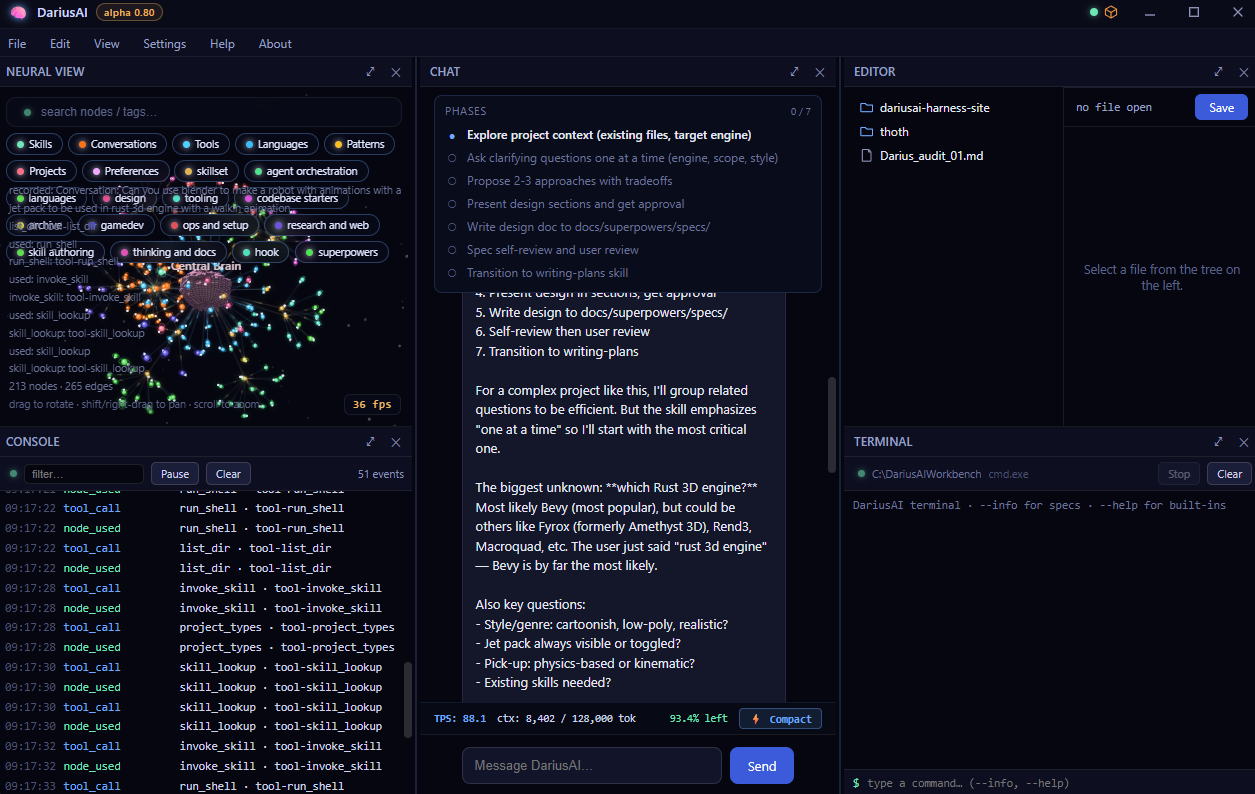Clear the console events
Image resolution: width=1255 pixels, height=794 pixels.
[228, 474]
